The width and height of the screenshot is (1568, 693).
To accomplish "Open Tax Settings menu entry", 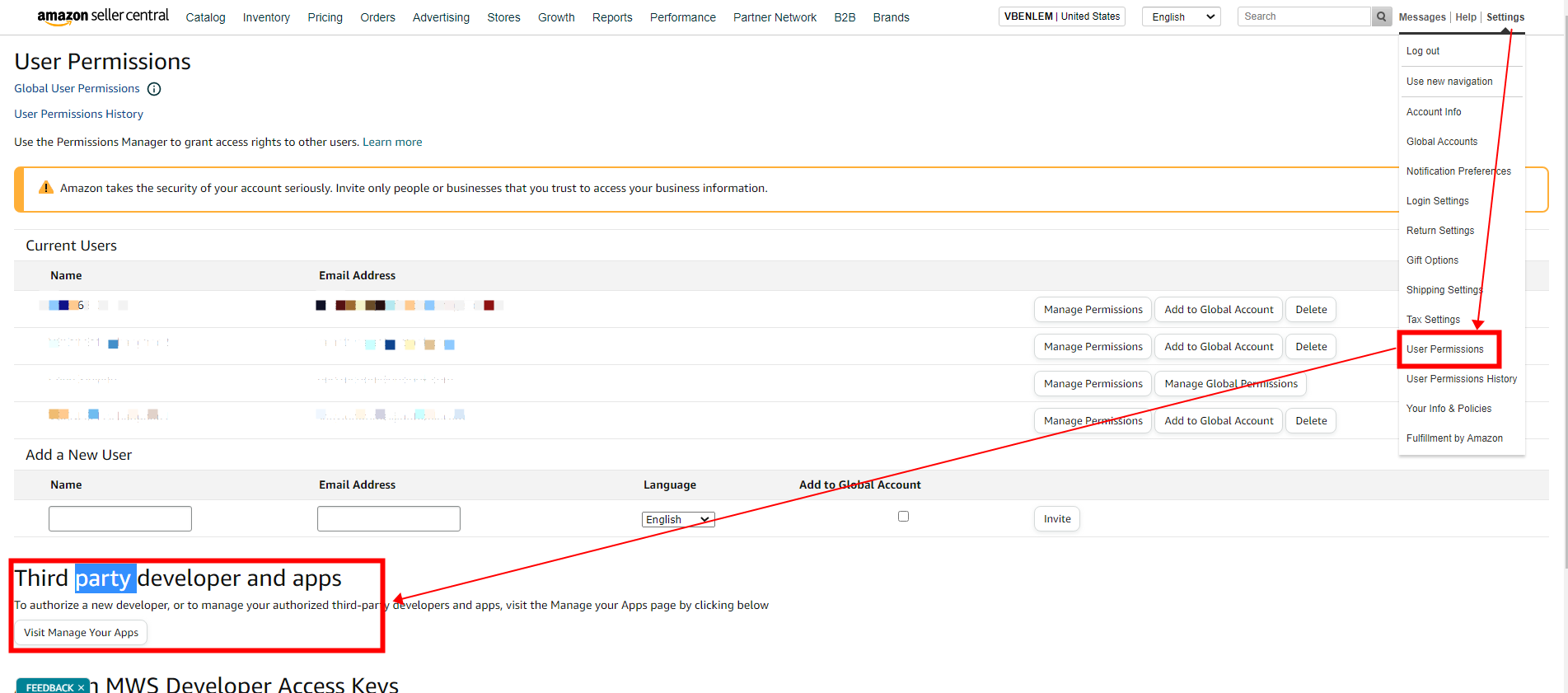I will [x=1433, y=320].
